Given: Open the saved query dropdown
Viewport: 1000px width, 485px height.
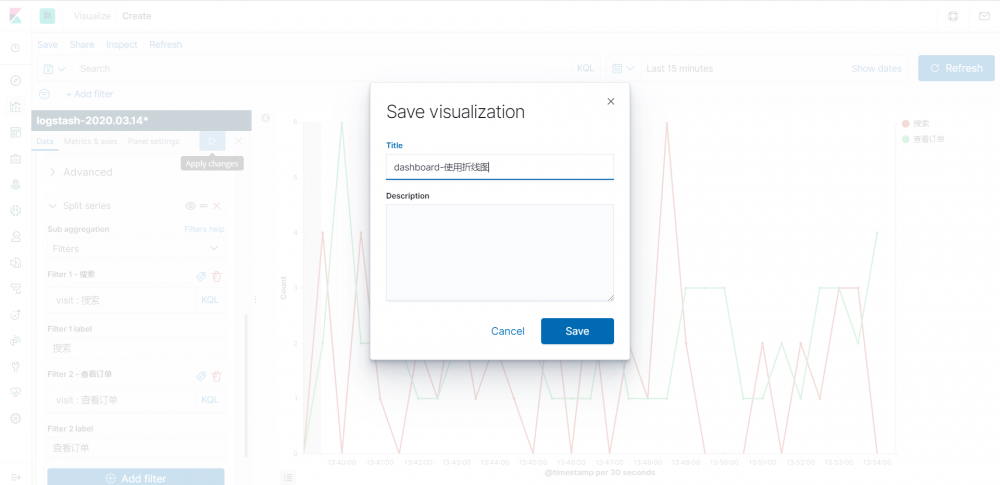Looking at the screenshot, I should coord(54,68).
